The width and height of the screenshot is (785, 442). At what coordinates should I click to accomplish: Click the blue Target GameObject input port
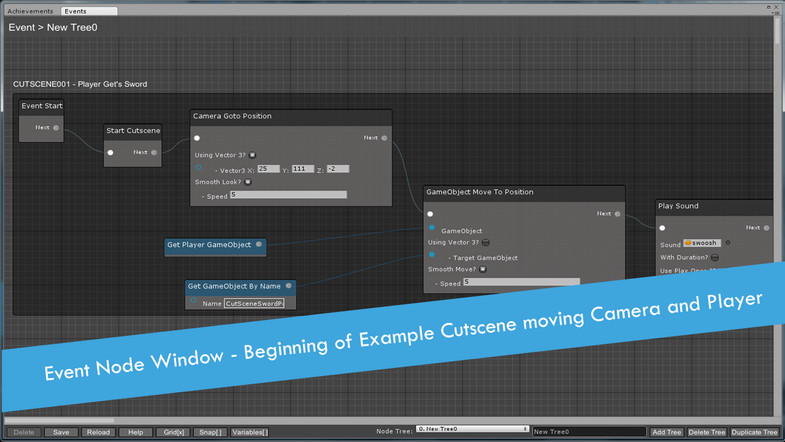(x=432, y=254)
